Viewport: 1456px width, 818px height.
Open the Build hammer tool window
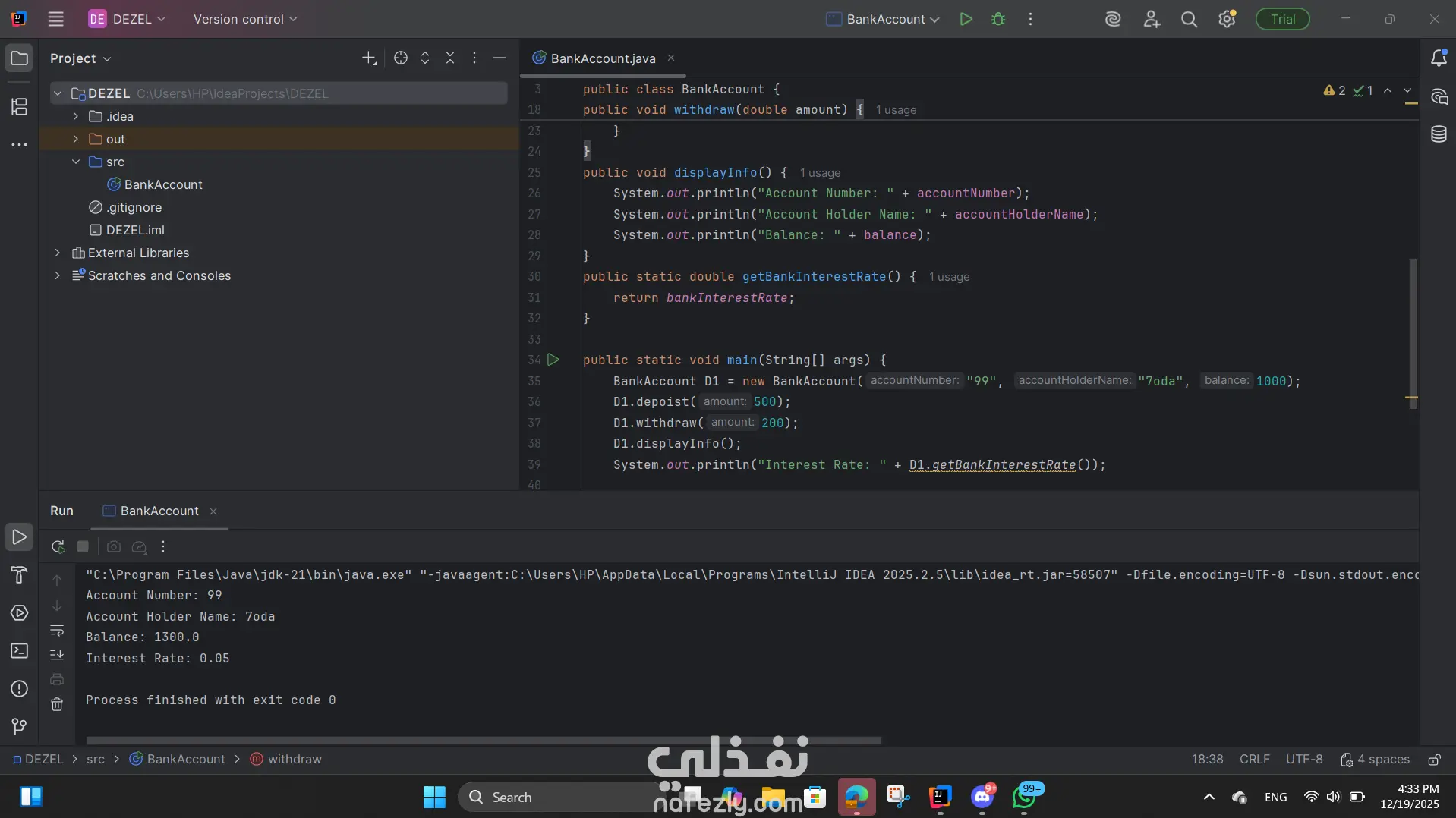coord(19,575)
